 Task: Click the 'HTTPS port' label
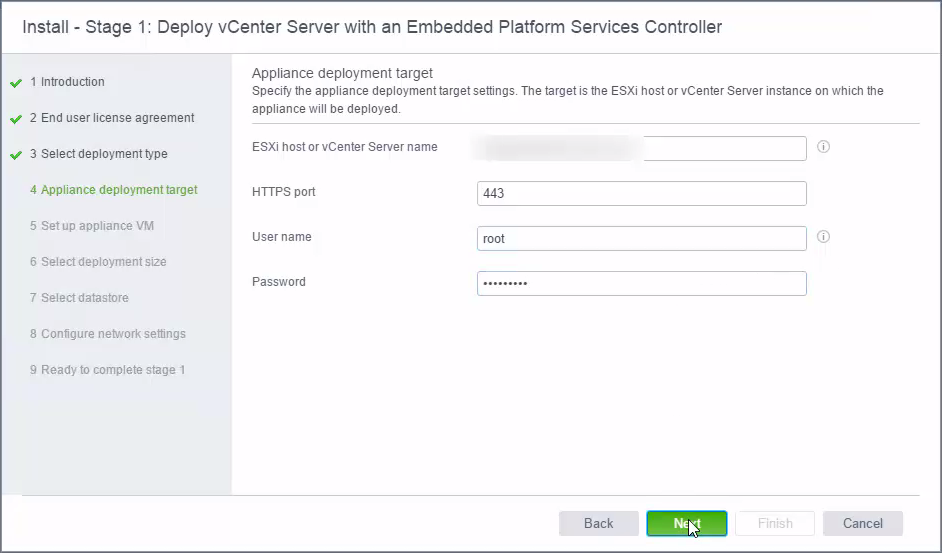284,192
